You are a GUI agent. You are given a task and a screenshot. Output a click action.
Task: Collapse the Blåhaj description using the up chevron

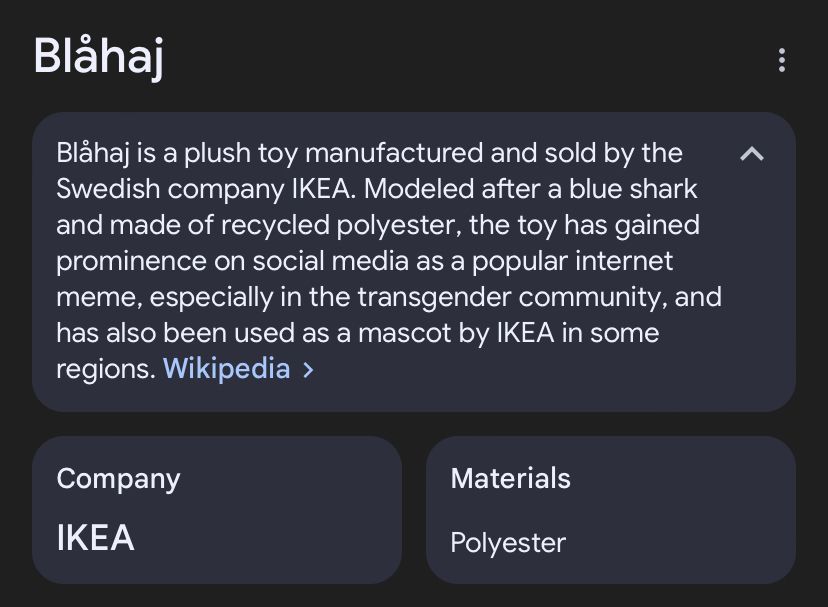pyautogui.click(x=752, y=154)
